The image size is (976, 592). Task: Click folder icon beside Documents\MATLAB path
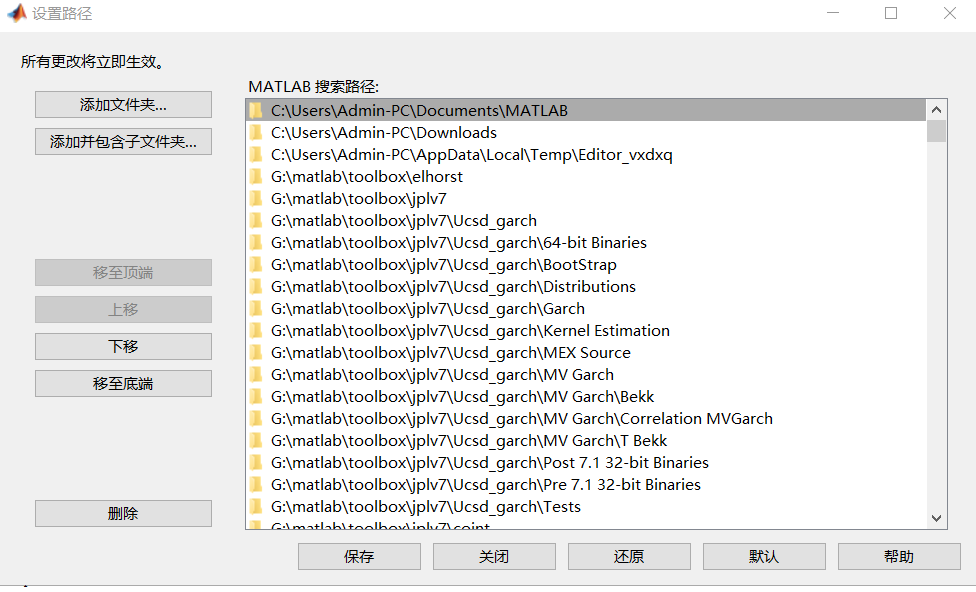coord(256,111)
